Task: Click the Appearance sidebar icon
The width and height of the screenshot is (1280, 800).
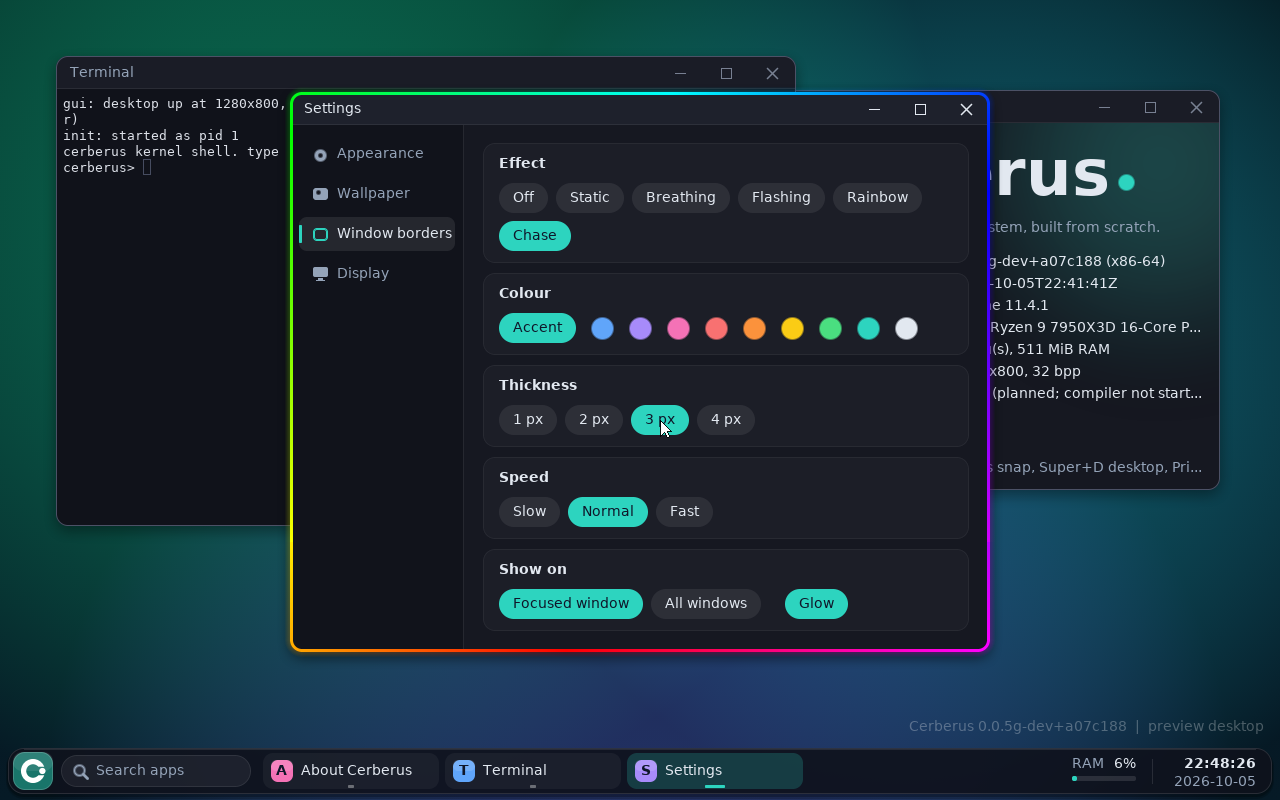Action: (320, 155)
